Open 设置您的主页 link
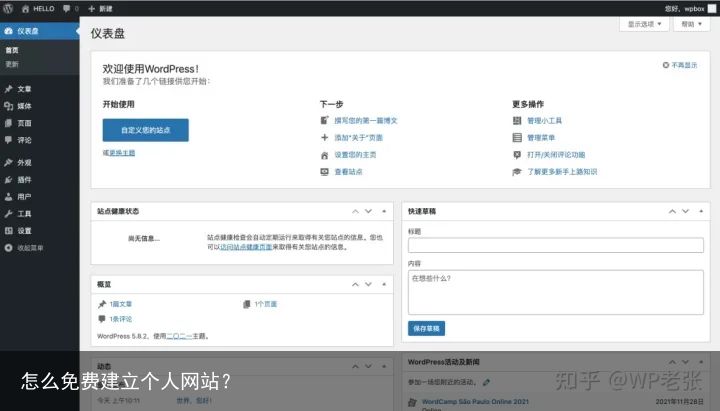This screenshot has width=720, height=411. point(355,155)
